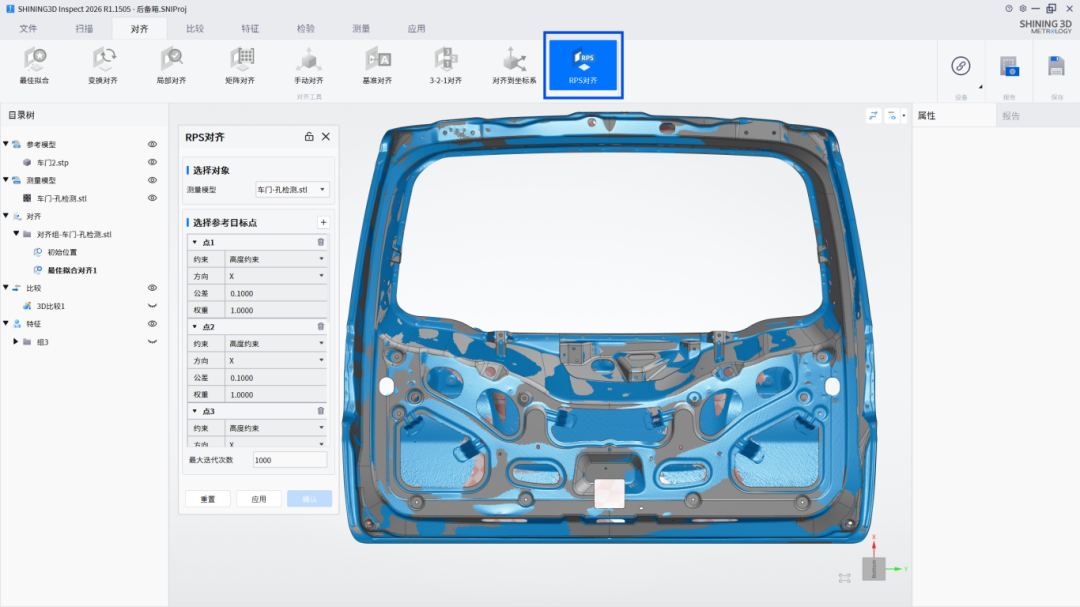Open the help icon in title bar

point(1009,9)
